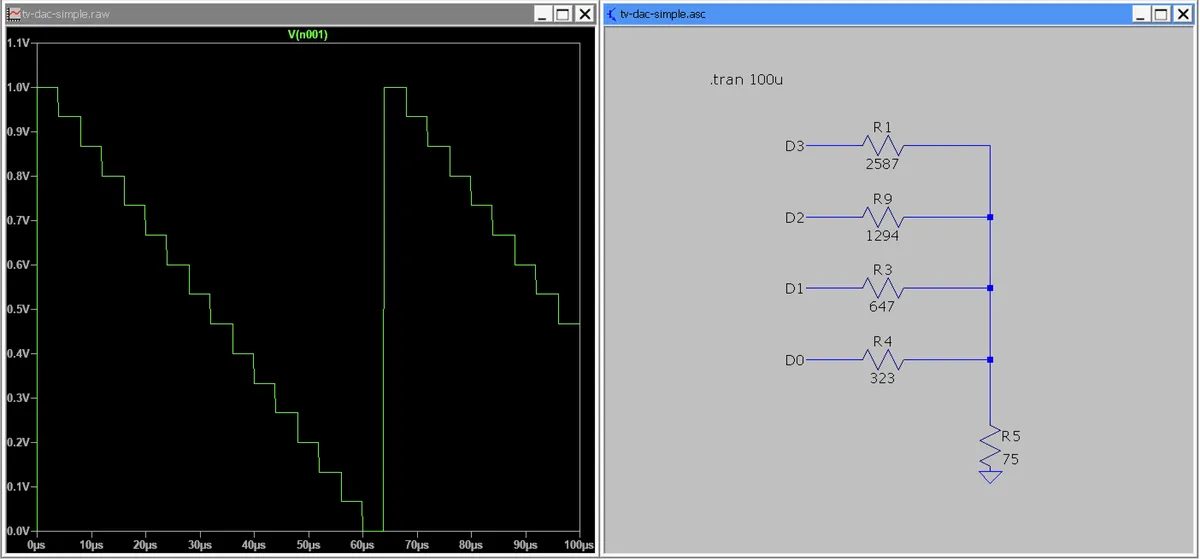Select resistor R4 symbol
The width and height of the screenshot is (1200, 559).
pos(882,360)
